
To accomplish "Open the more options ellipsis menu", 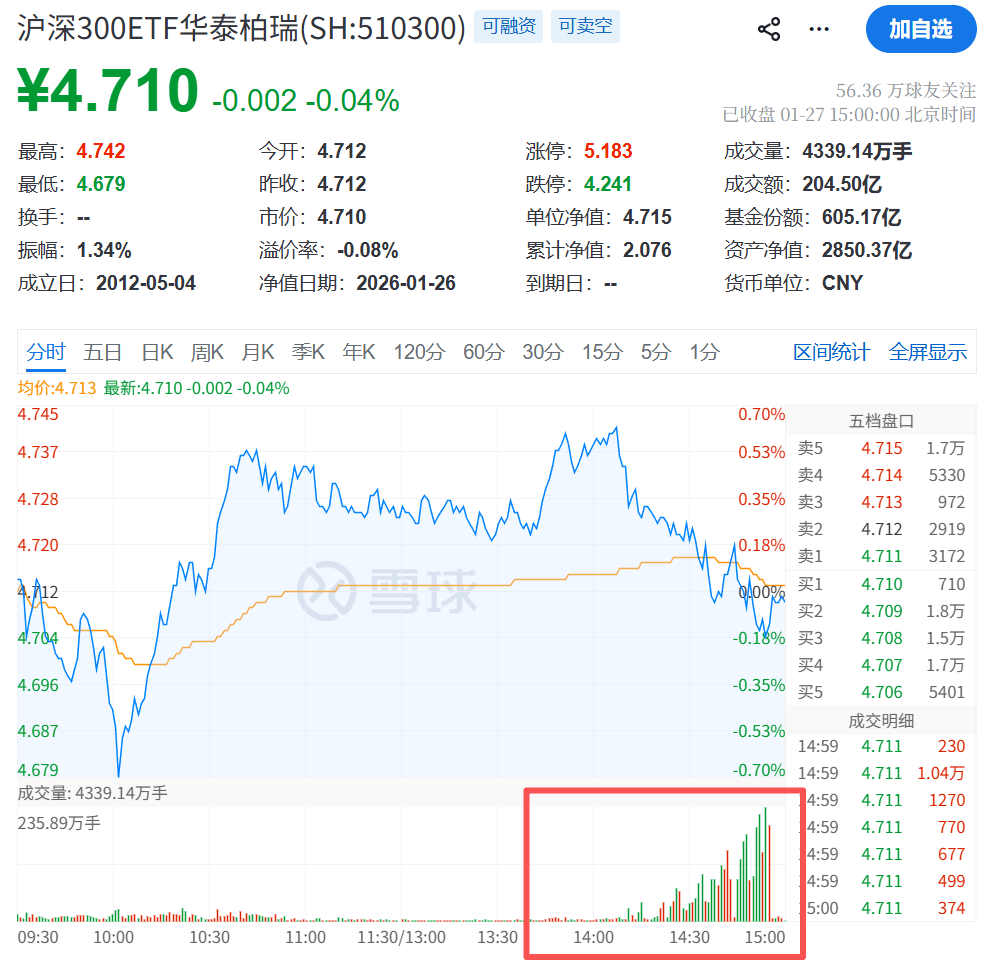I will pos(819,29).
